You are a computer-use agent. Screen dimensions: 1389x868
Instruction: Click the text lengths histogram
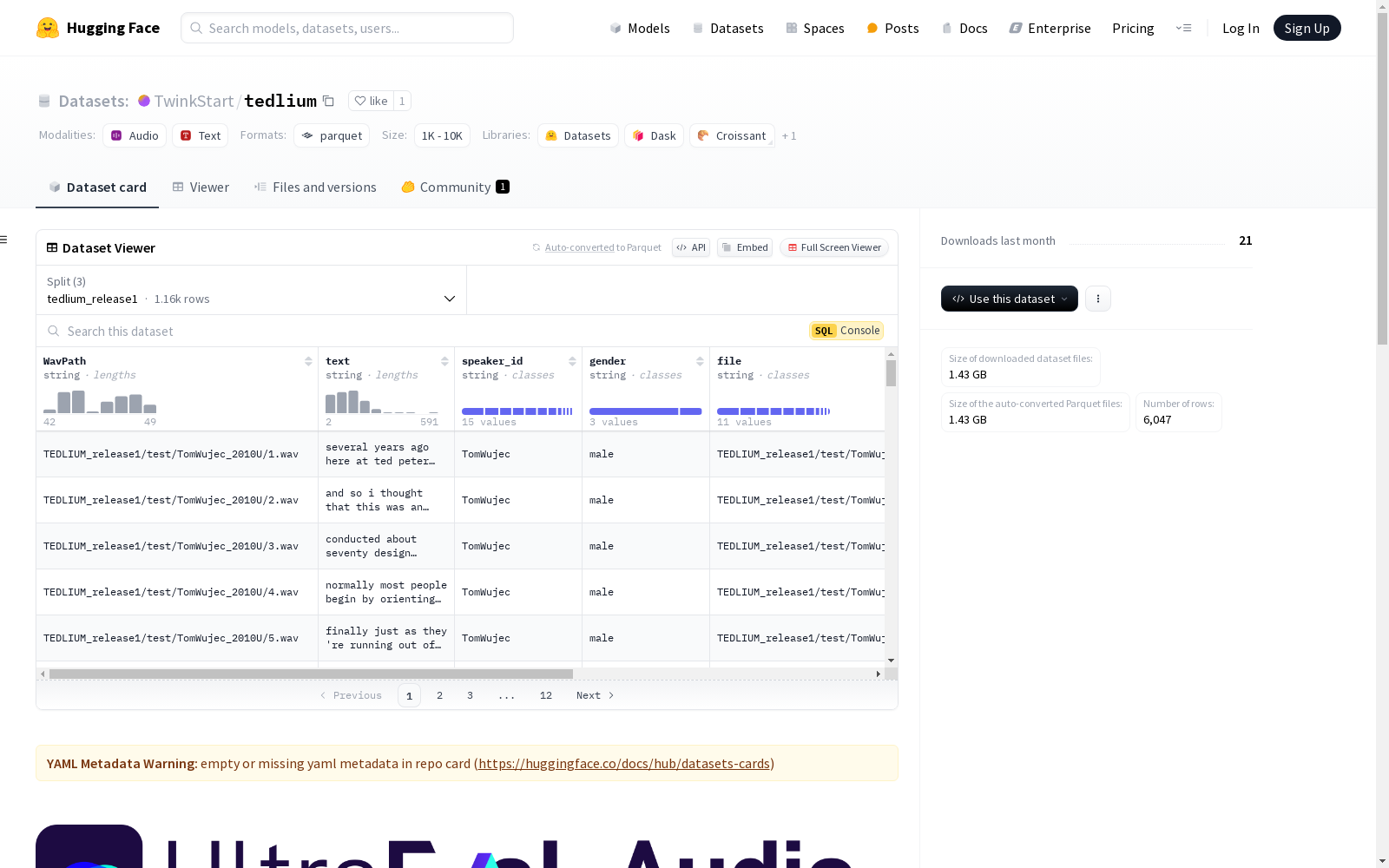(382, 402)
